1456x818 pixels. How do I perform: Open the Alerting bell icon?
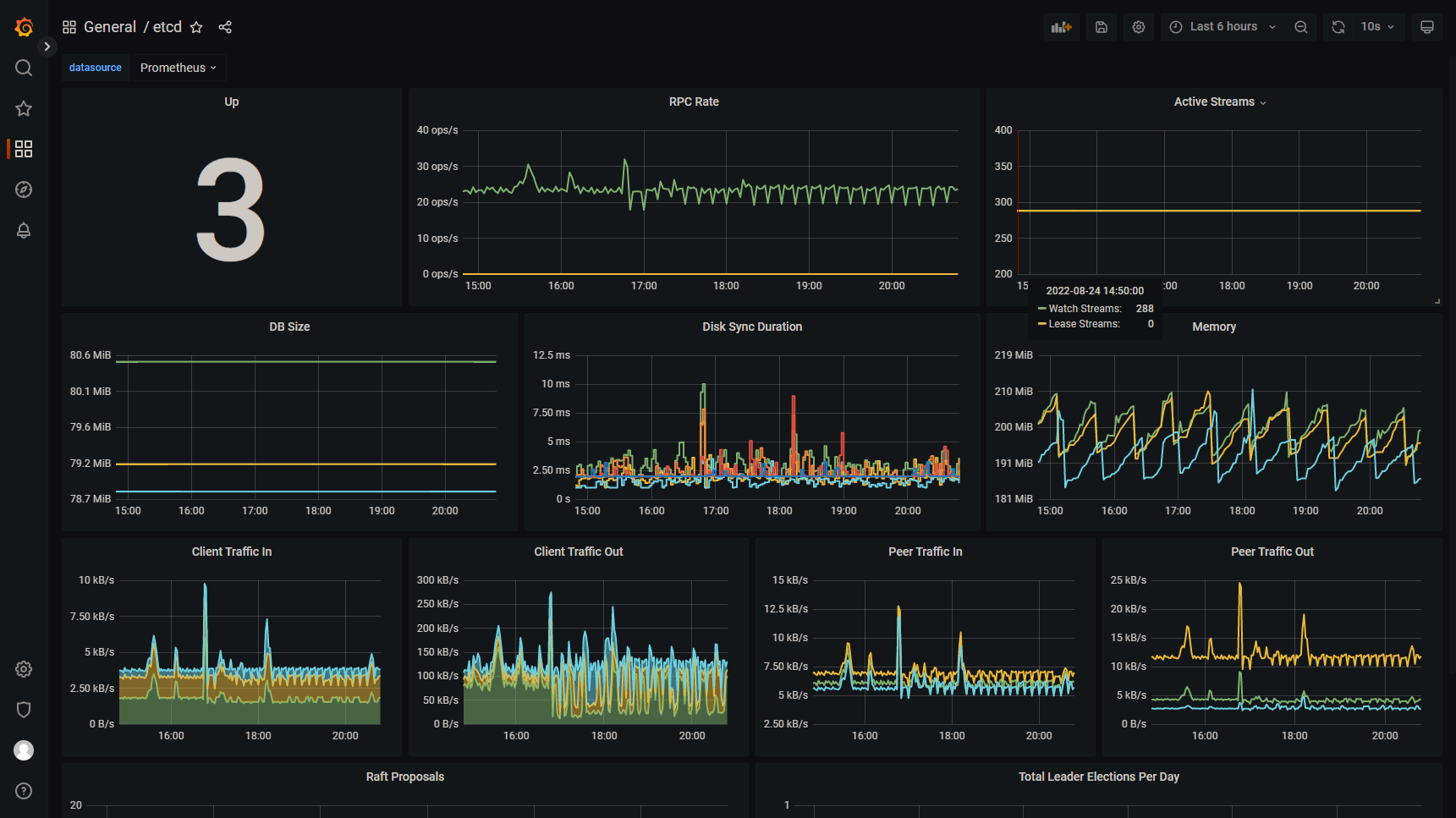coord(24,230)
